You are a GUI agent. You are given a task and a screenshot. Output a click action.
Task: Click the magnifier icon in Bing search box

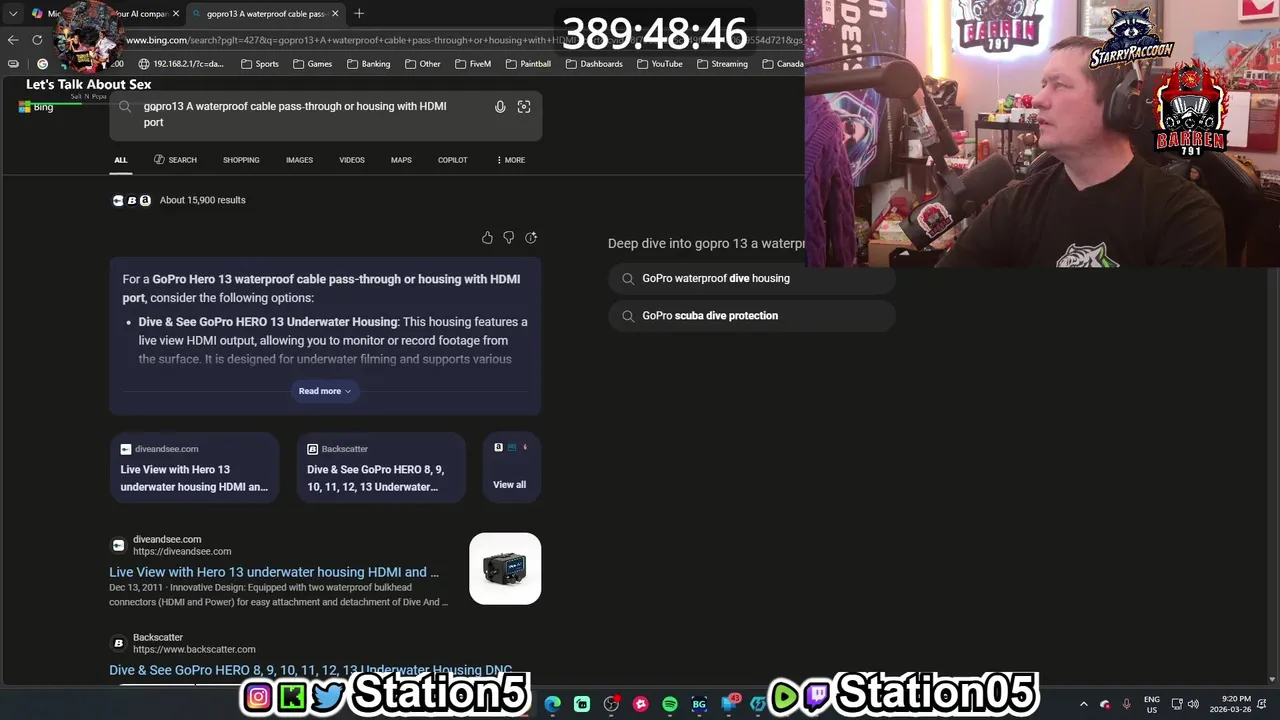click(125, 106)
